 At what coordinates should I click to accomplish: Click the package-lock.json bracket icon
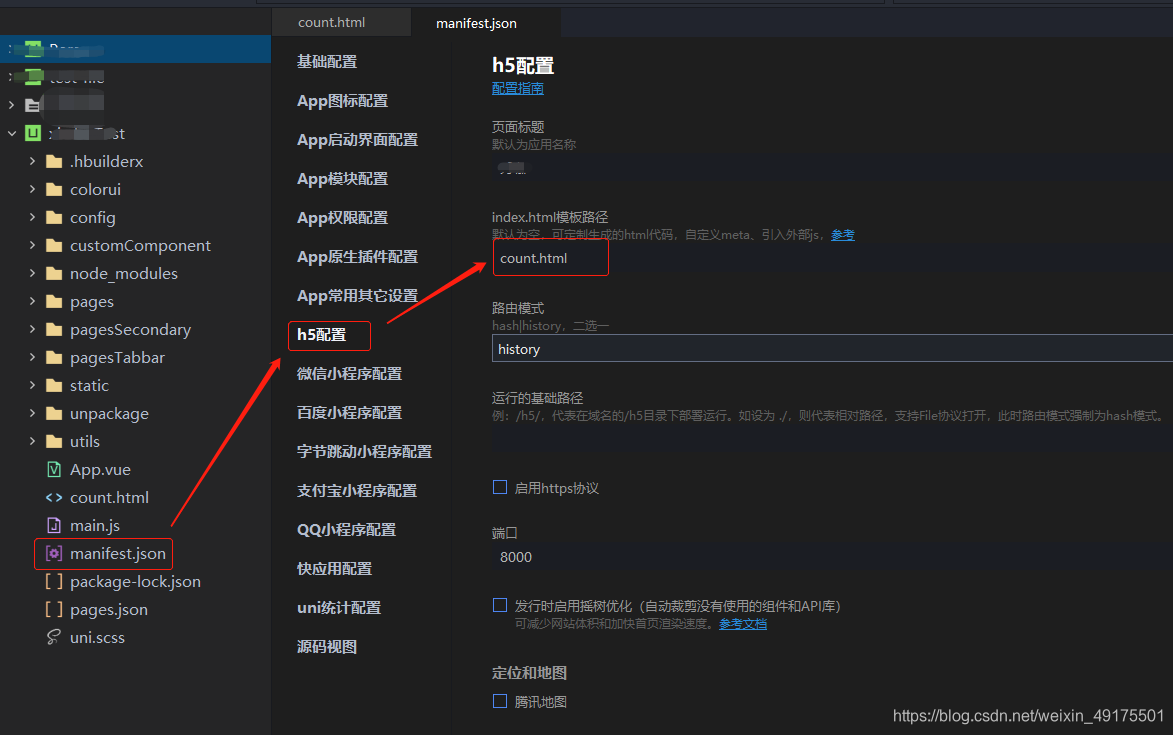point(54,582)
